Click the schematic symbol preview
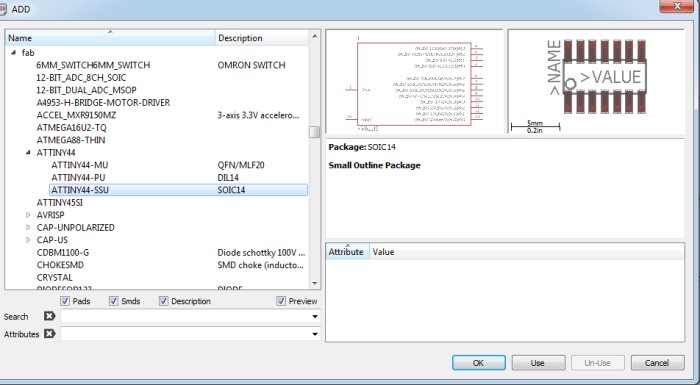 414,82
